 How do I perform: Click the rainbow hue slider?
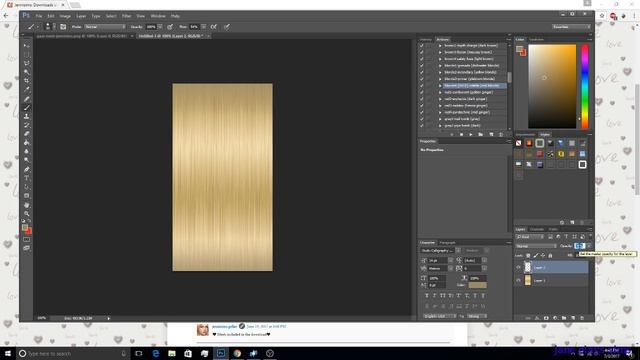click(585, 86)
